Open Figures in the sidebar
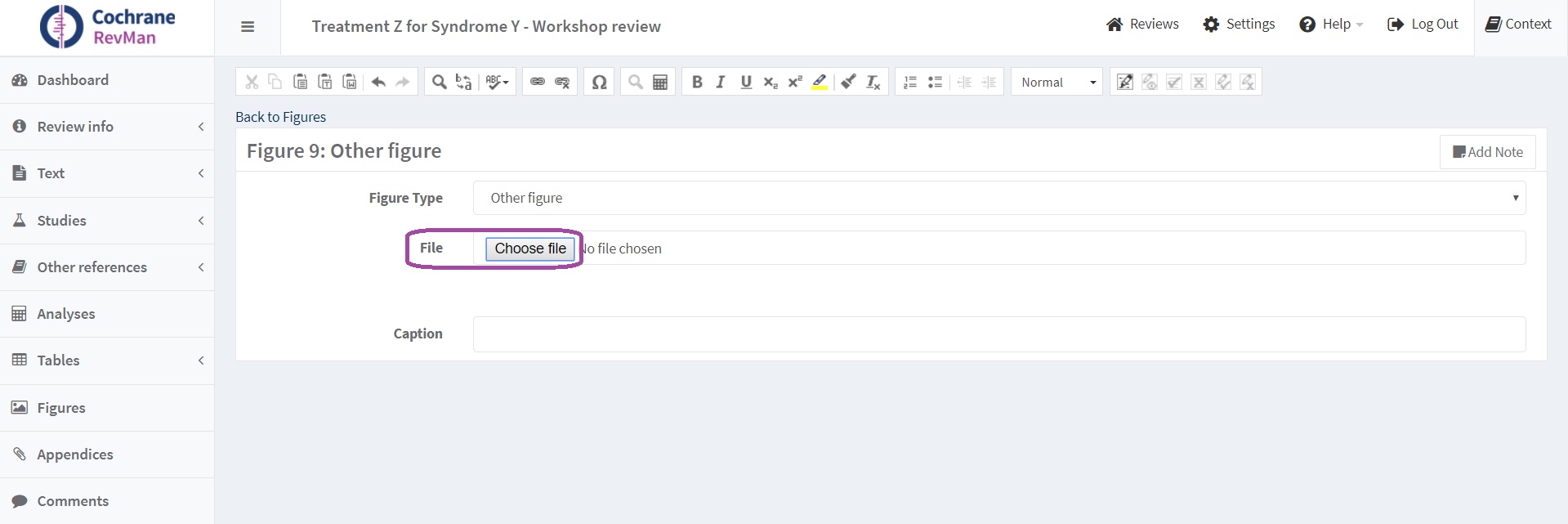 coord(61,408)
